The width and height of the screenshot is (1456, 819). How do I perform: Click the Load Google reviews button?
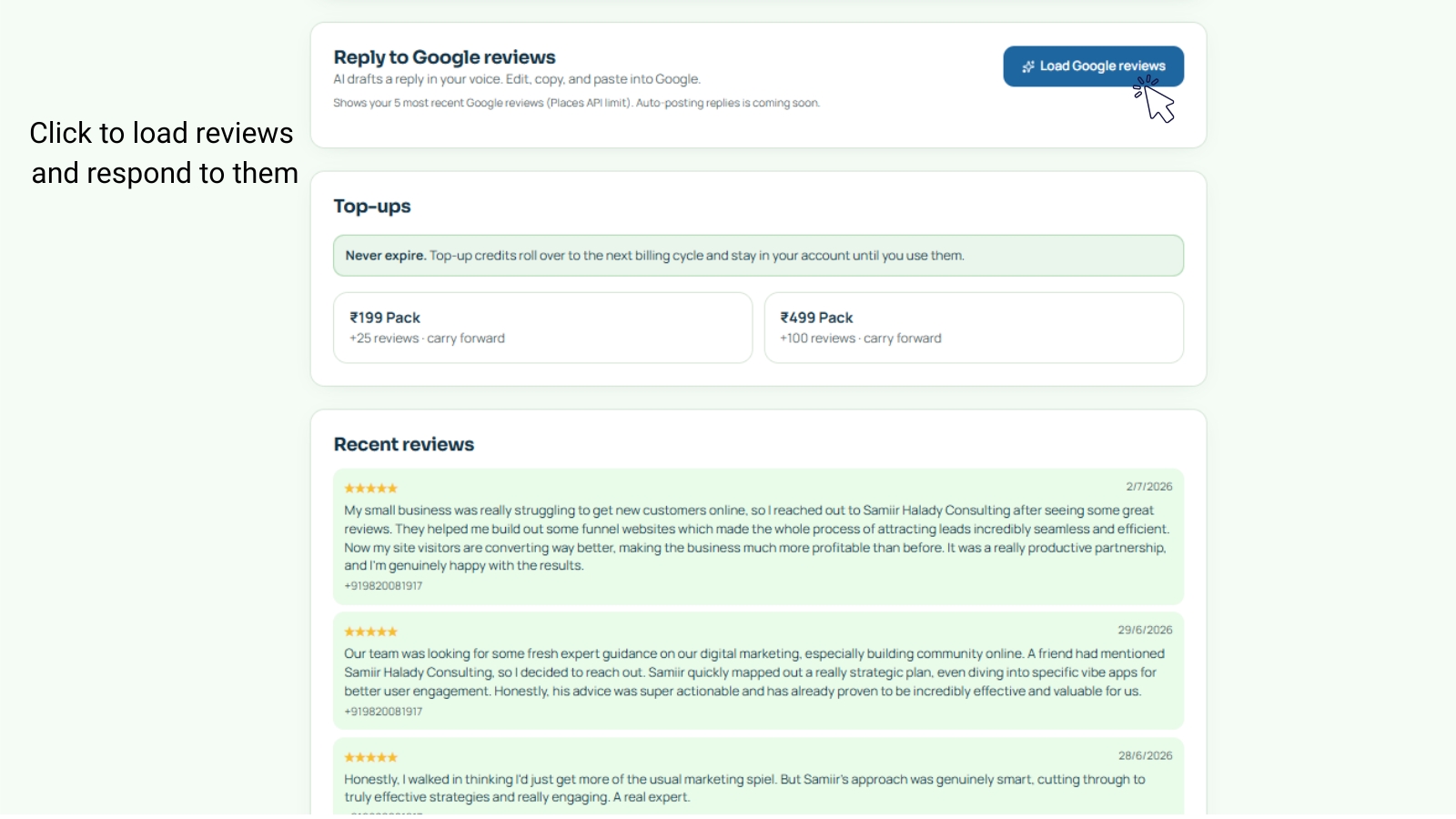pos(1093,66)
